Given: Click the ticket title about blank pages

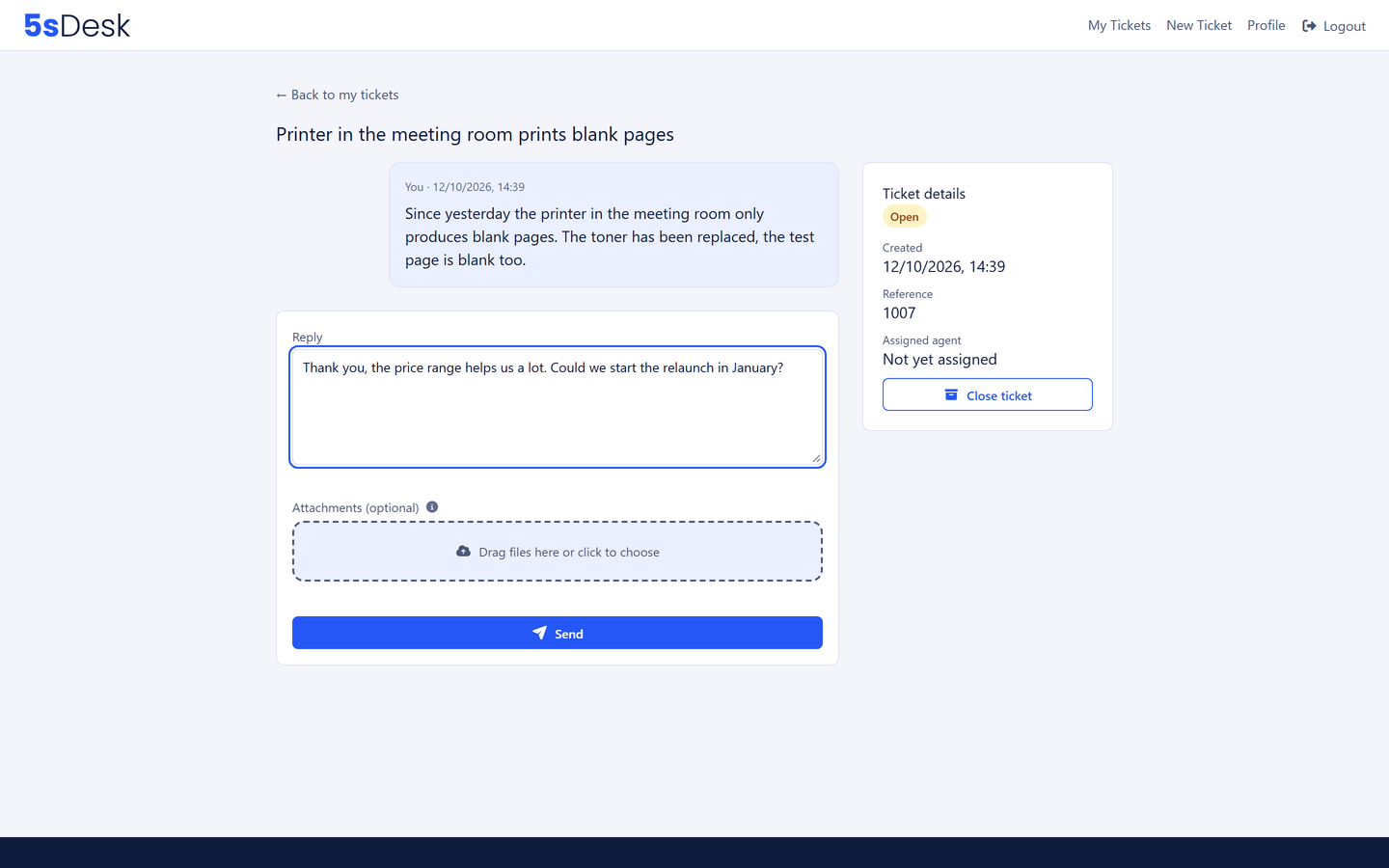Looking at the screenshot, I should pyautogui.click(x=475, y=134).
